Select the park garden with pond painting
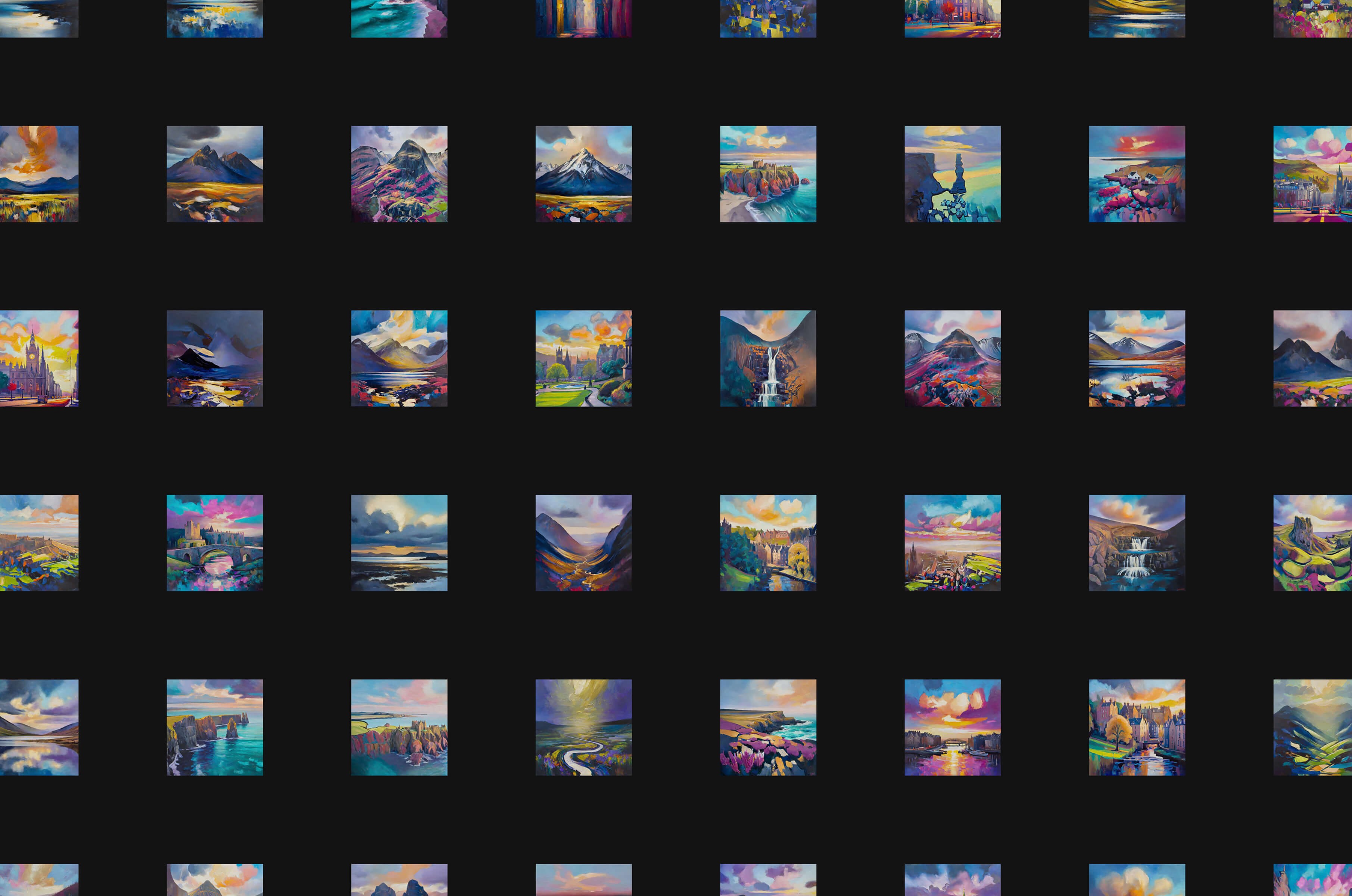 (x=583, y=358)
